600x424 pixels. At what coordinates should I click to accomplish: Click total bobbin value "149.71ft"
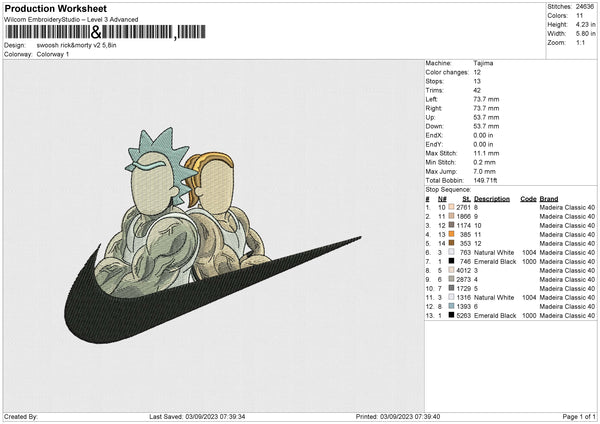pos(485,181)
